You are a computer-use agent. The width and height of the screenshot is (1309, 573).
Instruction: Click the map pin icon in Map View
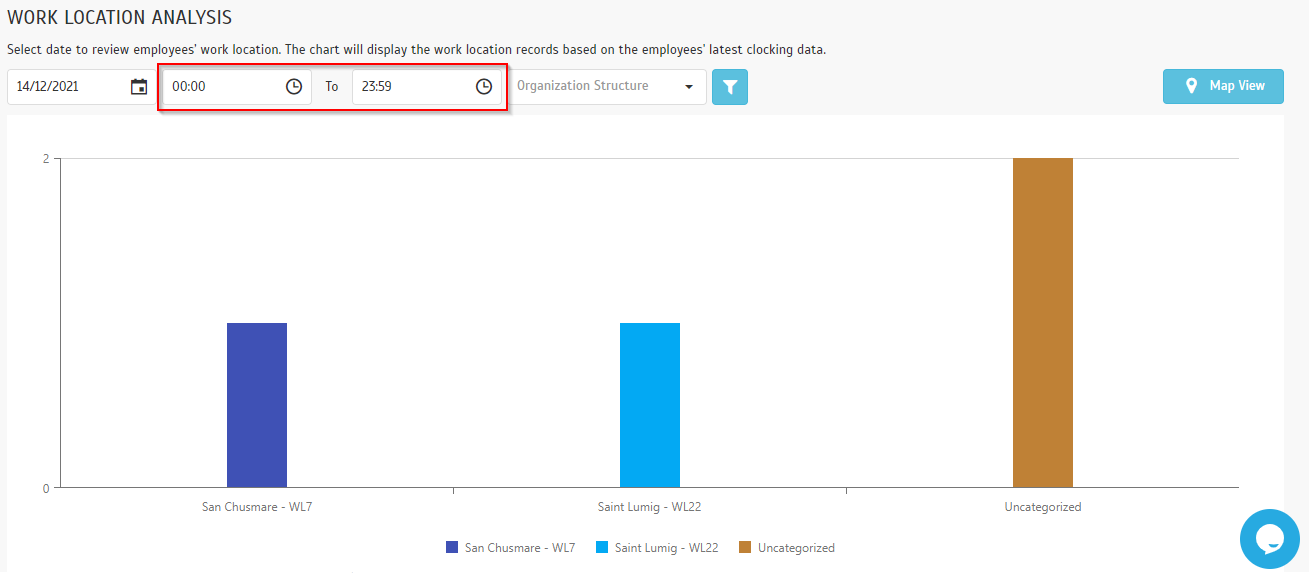tap(1191, 86)
